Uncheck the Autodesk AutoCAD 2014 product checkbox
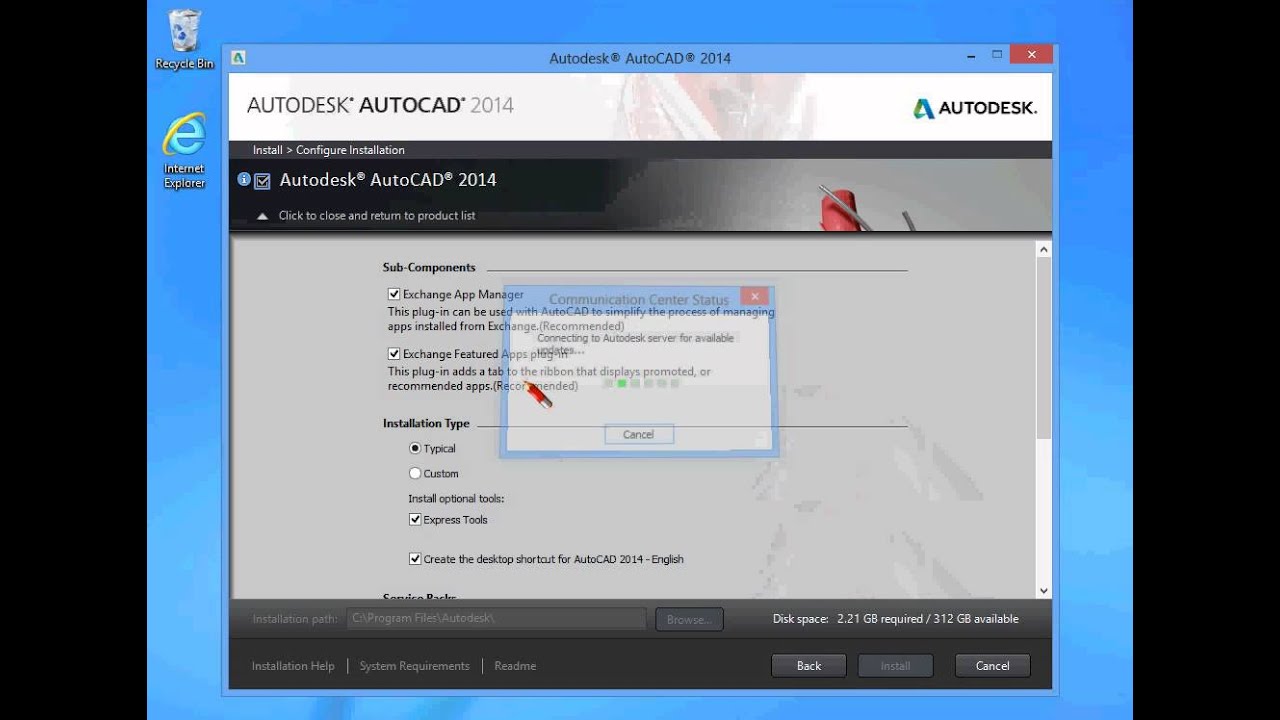The image size is (1280, 720). [263, 181]
